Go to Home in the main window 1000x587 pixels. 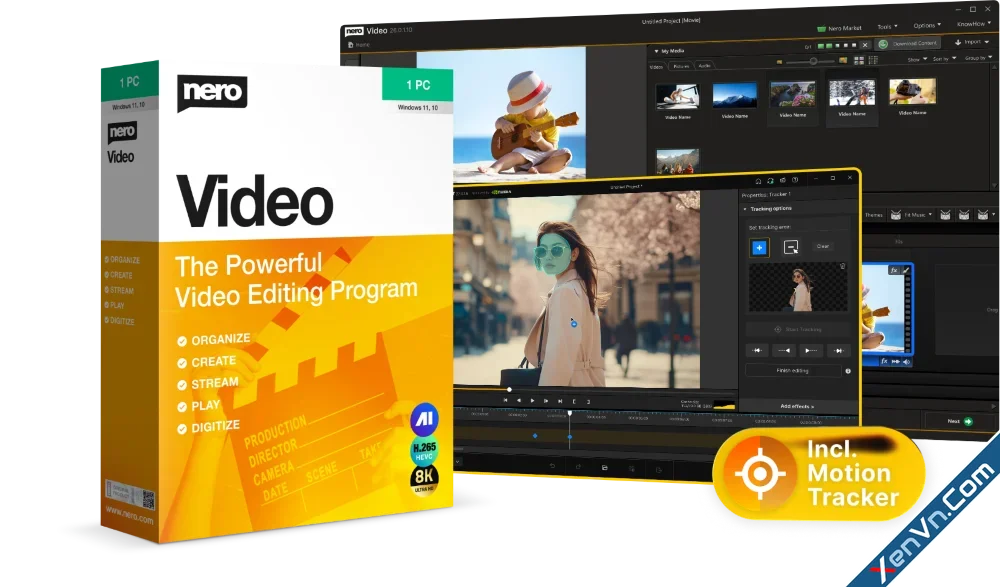[x=359, y=45]
